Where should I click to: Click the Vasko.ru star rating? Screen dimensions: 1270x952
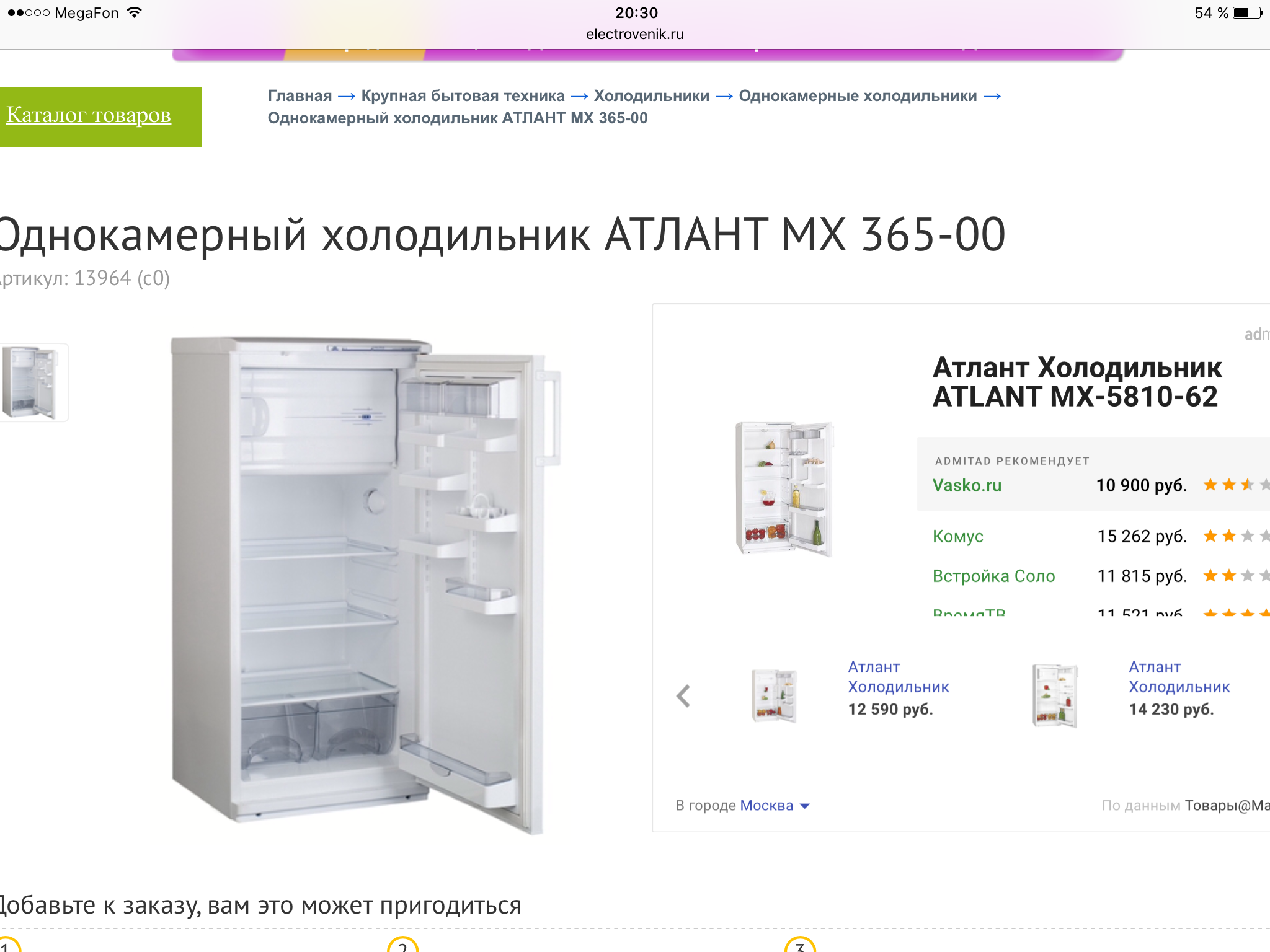click(x=1235, y=485)
